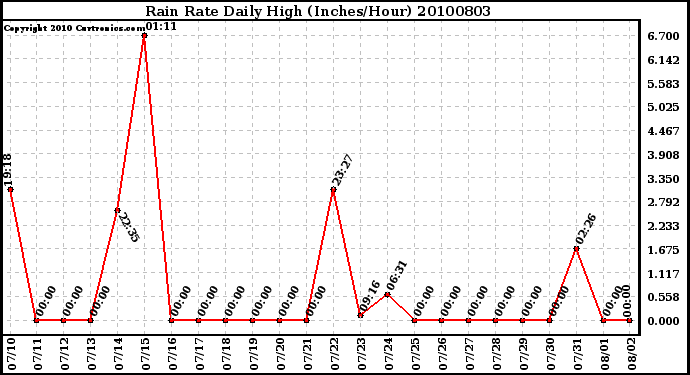Click the 5.025 y-axis value

coord(664,107)
